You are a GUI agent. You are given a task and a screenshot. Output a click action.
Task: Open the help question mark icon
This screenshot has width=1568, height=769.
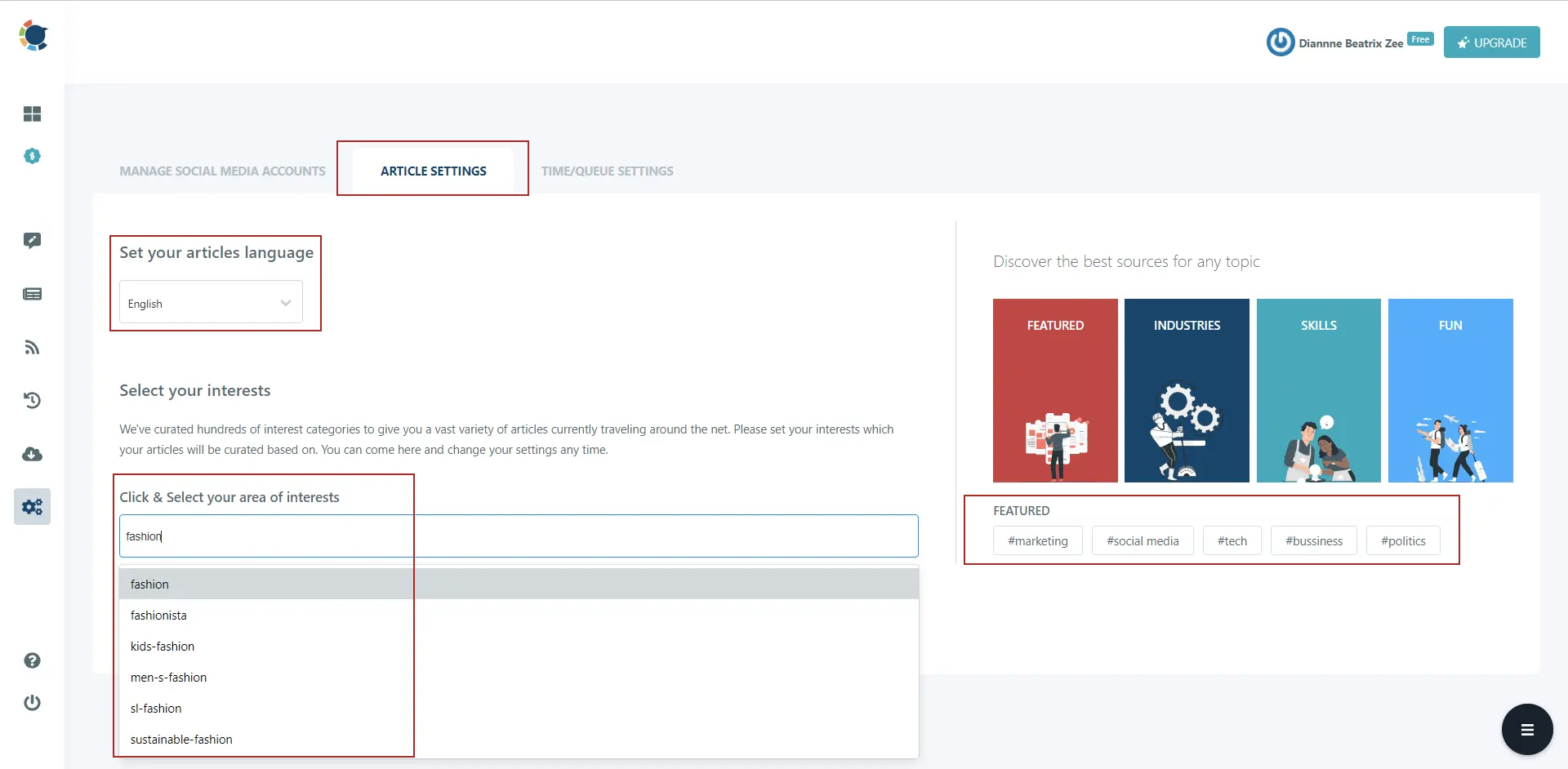32,660
